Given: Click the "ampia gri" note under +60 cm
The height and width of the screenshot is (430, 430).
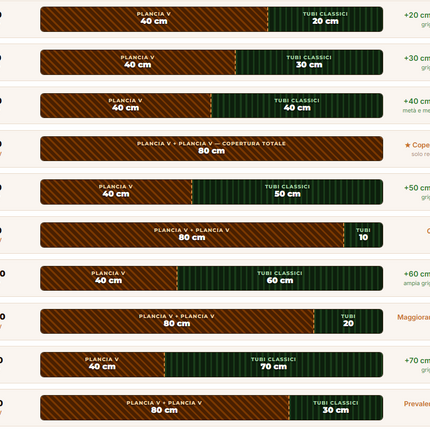Looking at the screenshot, I should click(417, 283).
